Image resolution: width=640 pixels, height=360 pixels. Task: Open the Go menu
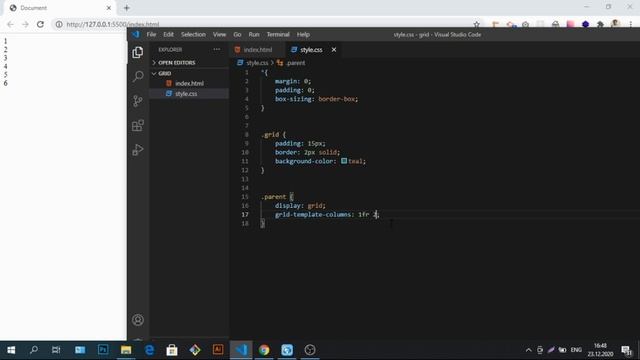tap(237, 35)
